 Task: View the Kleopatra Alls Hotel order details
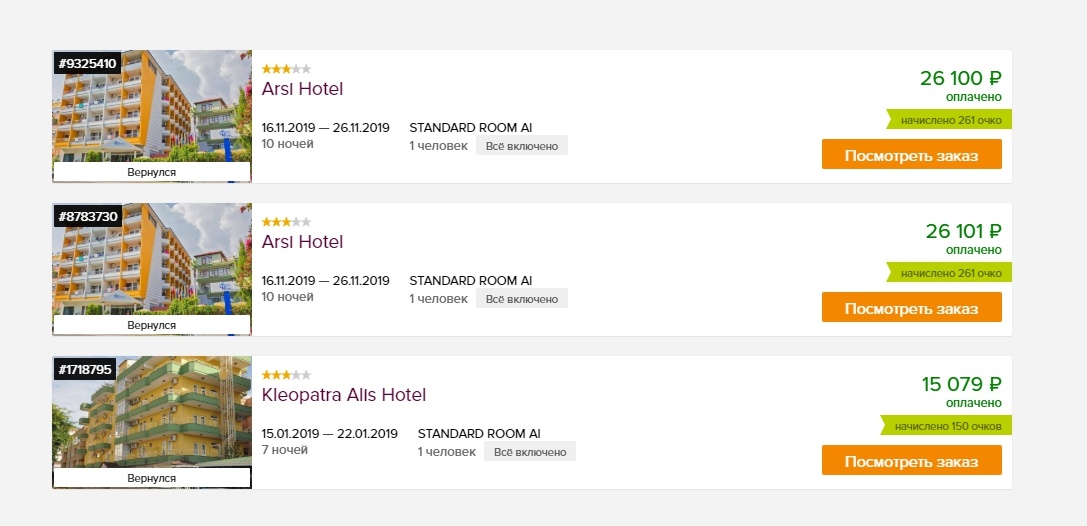[911, 461]
